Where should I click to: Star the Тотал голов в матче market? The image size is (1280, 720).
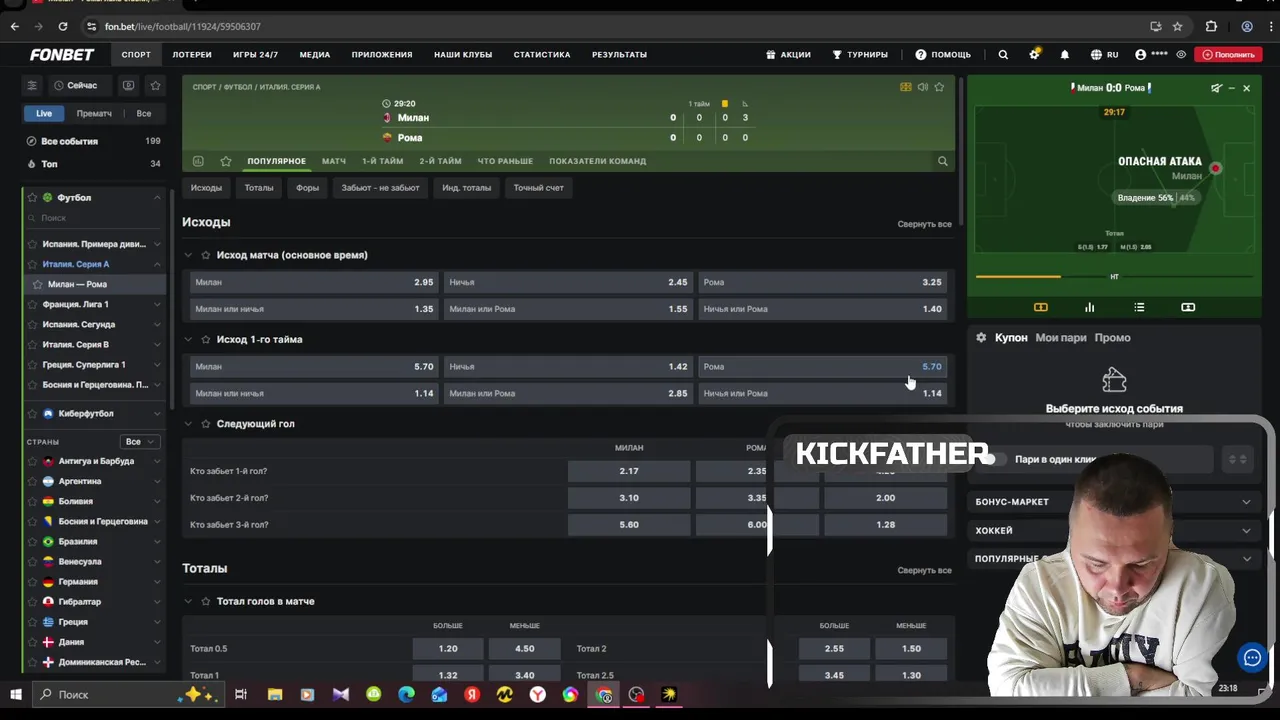(206, 602)
